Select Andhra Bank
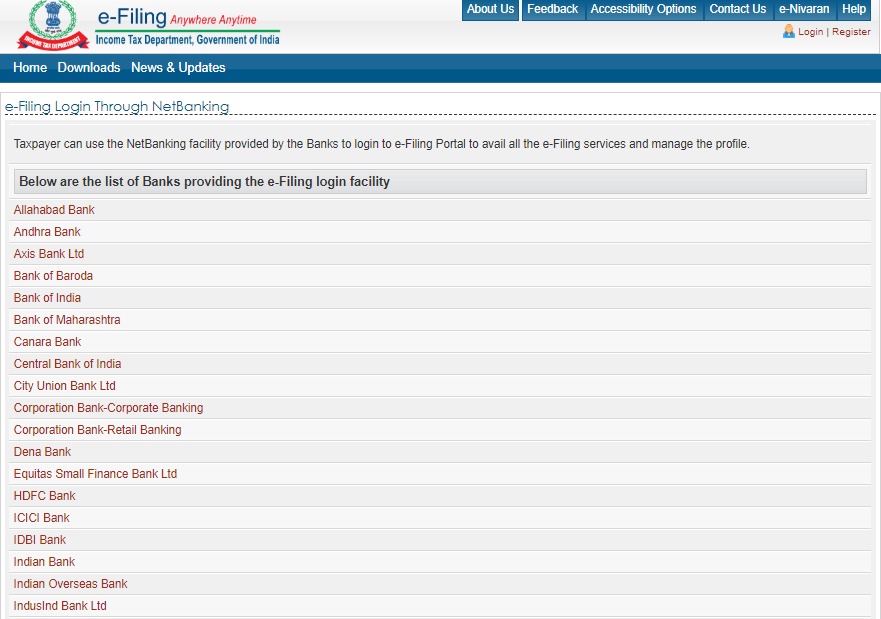This screenshot has width=881, height=619. [x=47, y=231]
